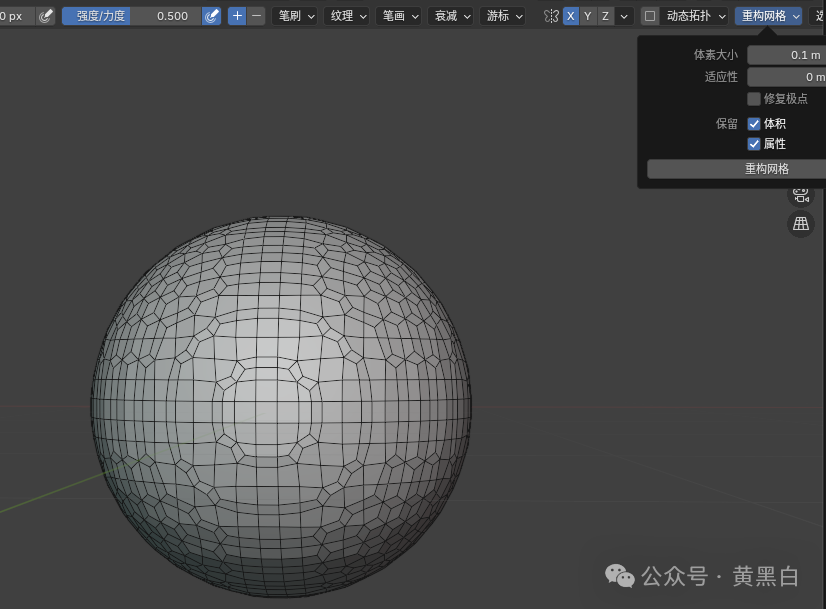Collapse the 重构网格 remesh popover header
826x609 pixels.
(768, 16)
